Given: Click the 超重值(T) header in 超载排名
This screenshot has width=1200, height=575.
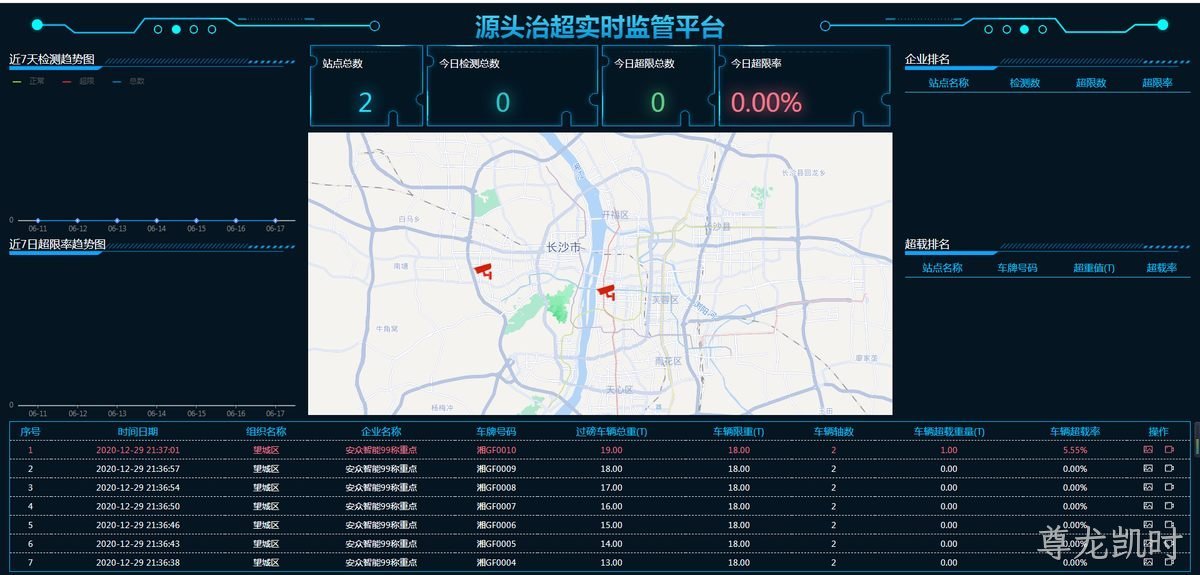Looking at the screenshot, I should point(1094,268).
